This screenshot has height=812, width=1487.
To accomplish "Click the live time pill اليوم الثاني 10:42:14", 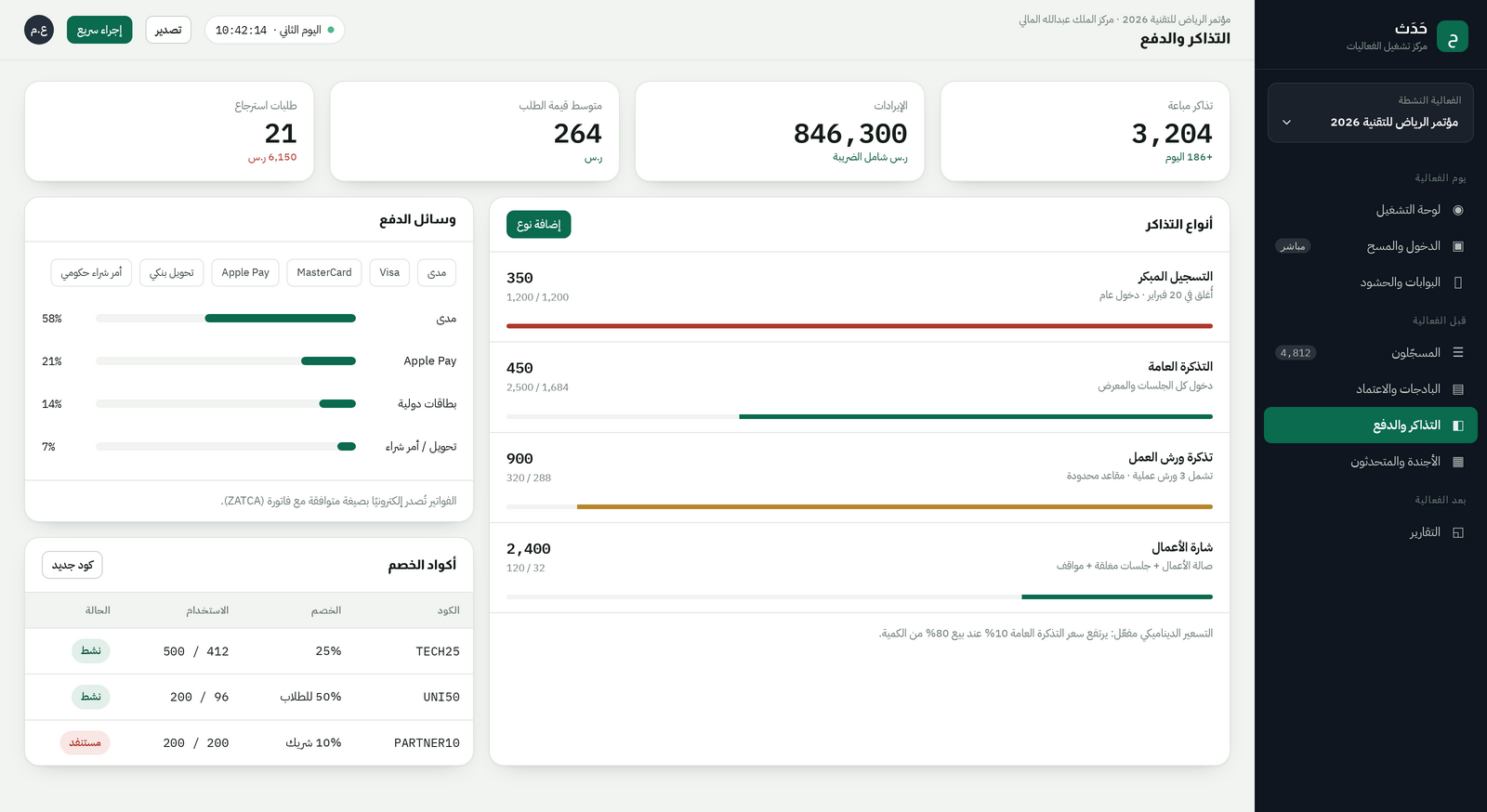I will pos(274,30).
